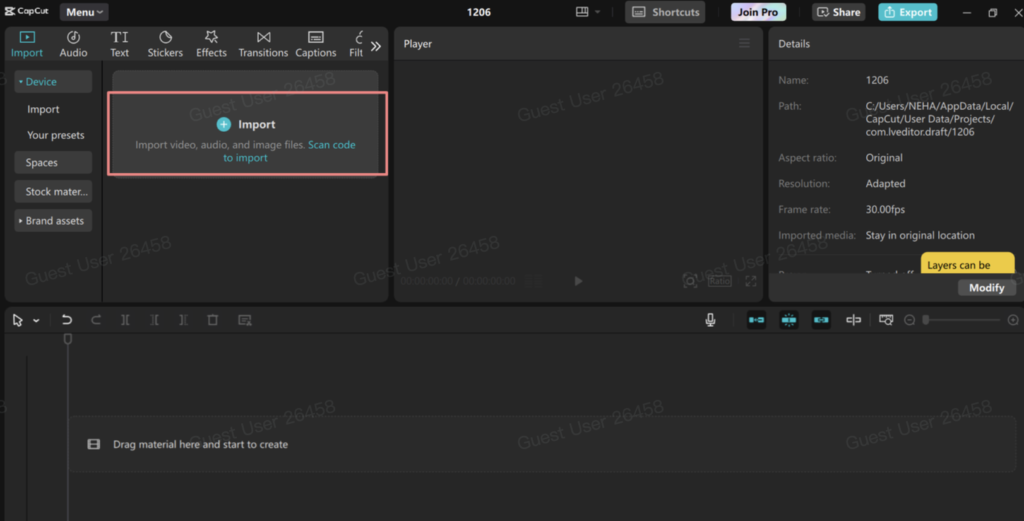The image size is (1024, 521).
Task: Open the Import media tab
Action: 27,44
